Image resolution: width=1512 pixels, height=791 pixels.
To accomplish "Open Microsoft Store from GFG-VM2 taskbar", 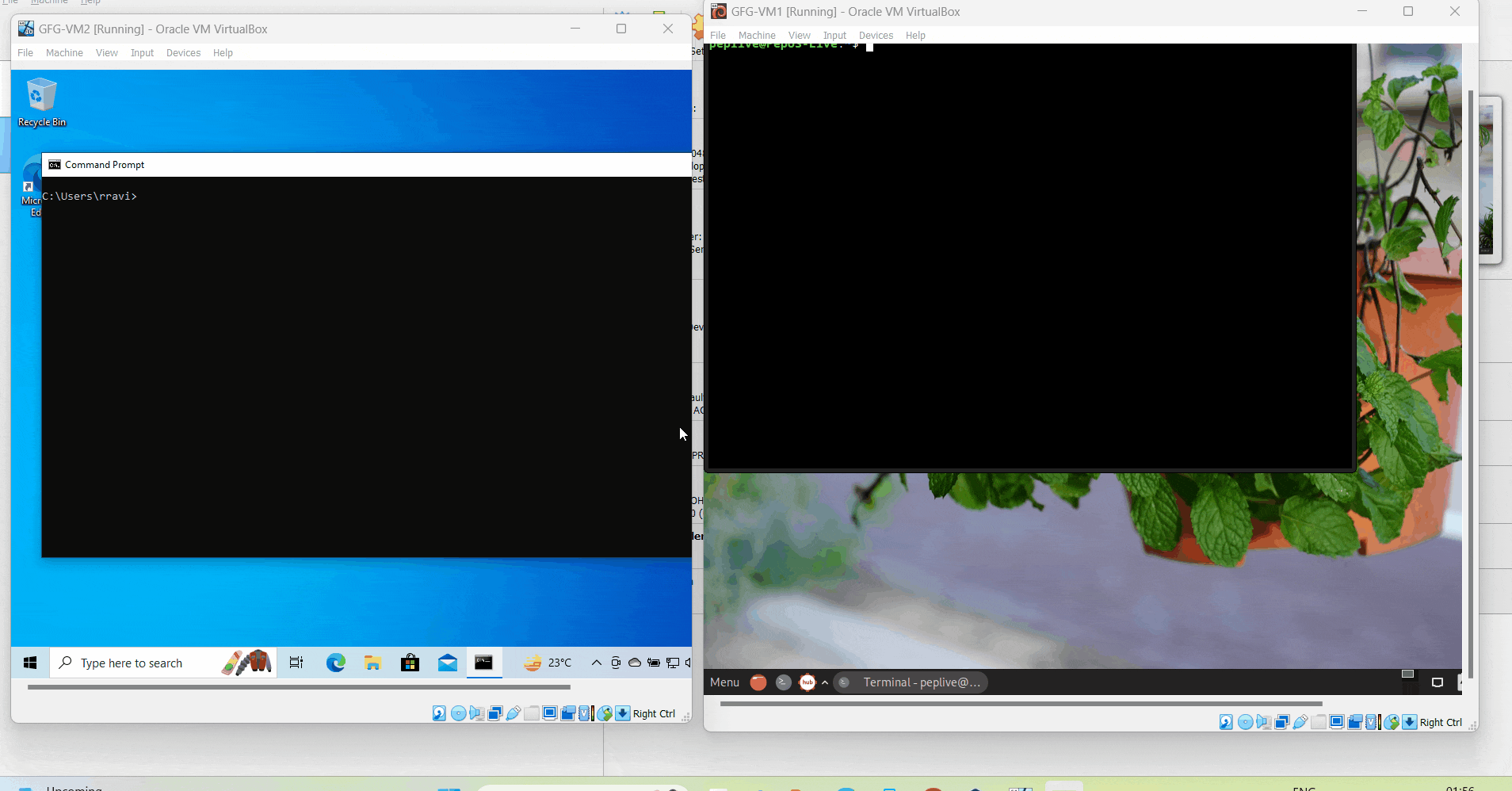I will (410, 663).
